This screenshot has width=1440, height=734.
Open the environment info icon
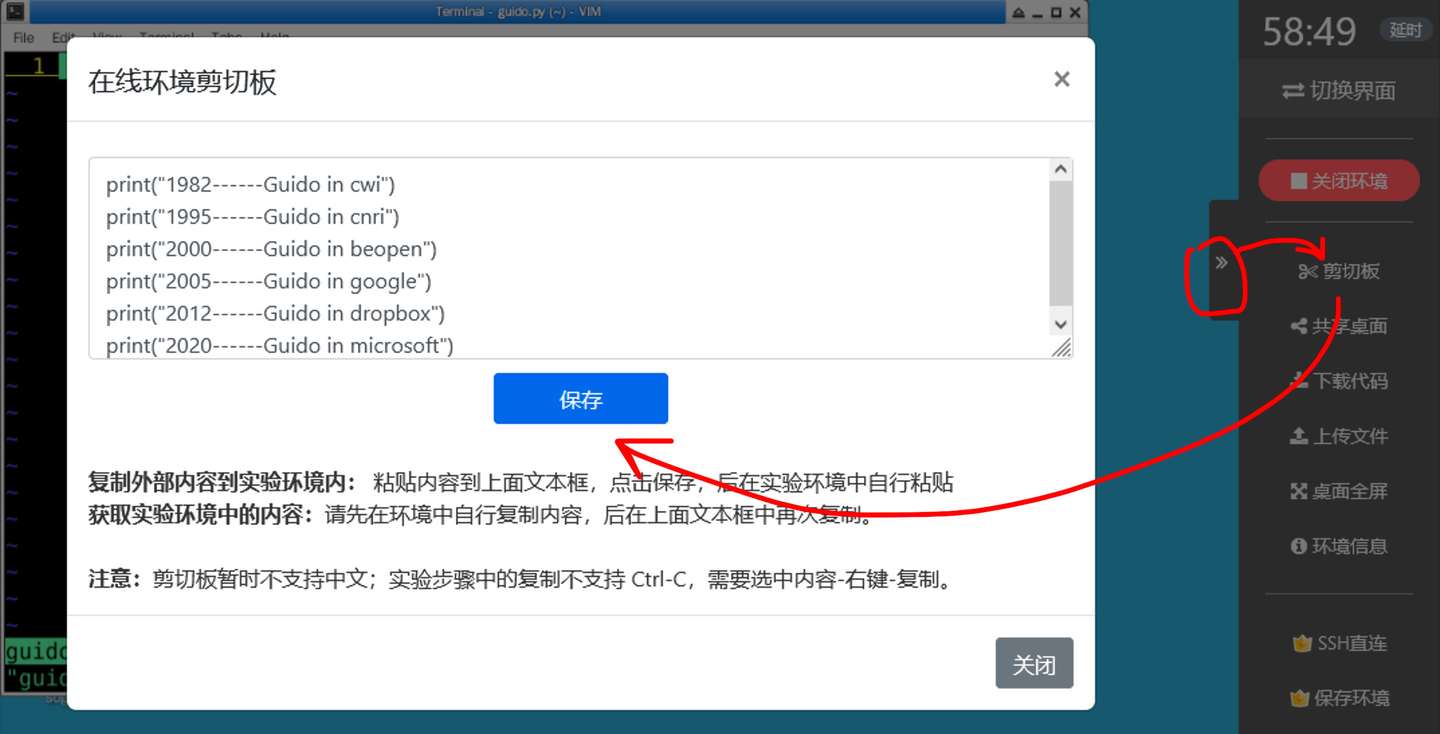click(1299, 546)
